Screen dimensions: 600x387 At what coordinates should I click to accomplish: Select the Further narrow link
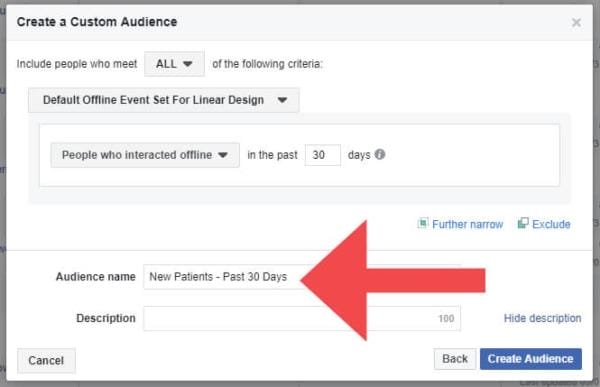[467, 224]
